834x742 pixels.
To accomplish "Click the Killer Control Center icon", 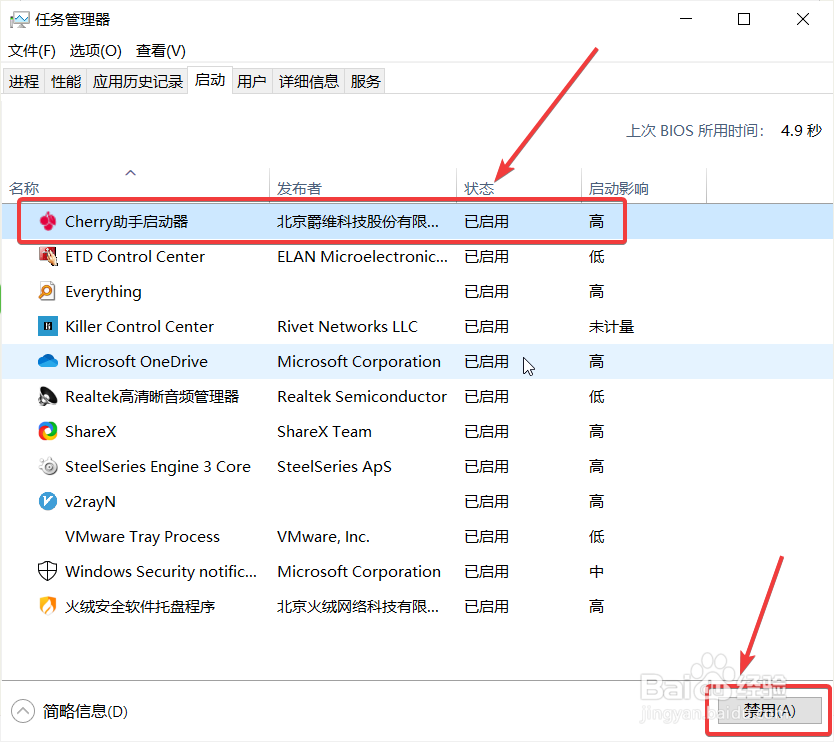I will tap(47, 326).
